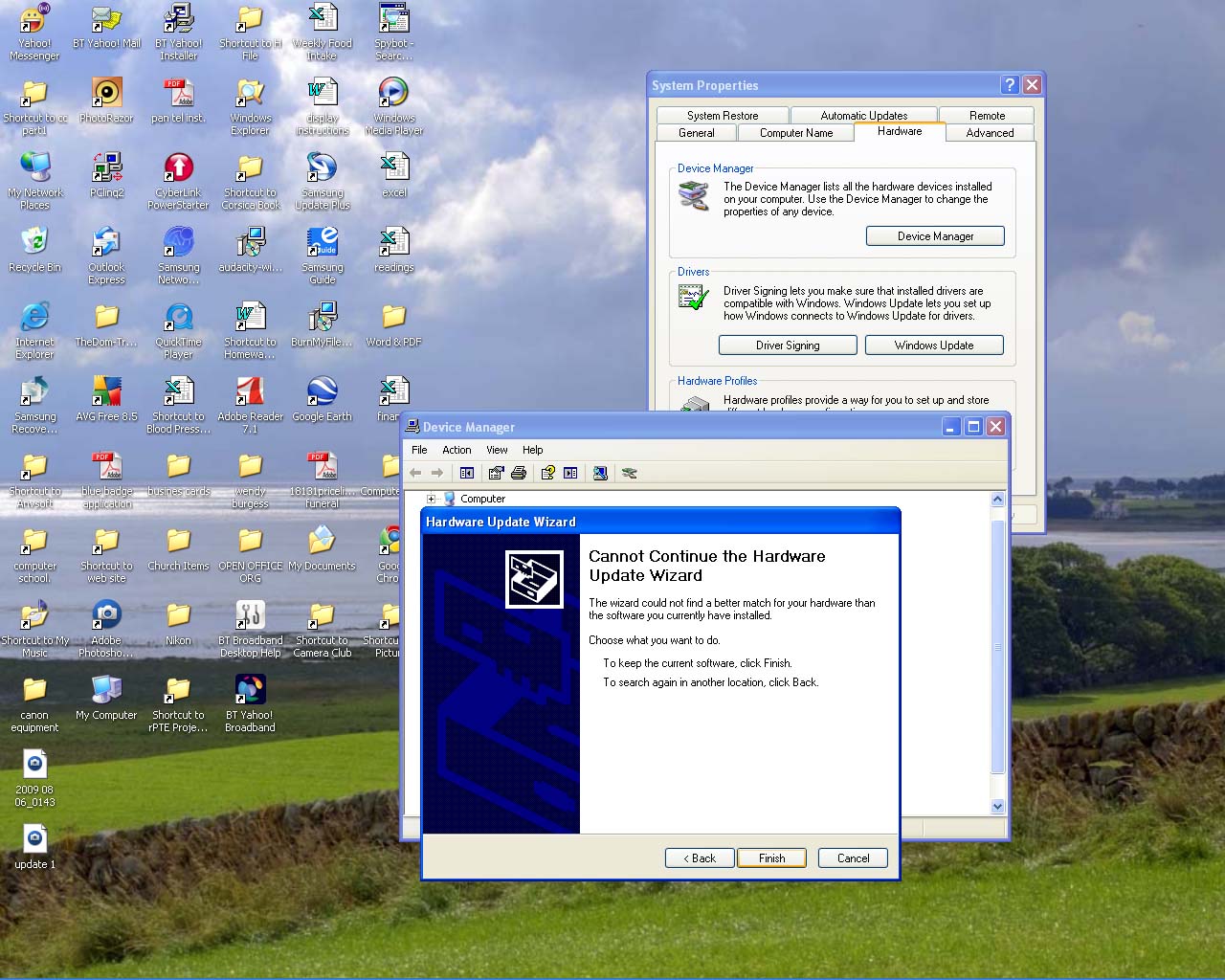Switch to the Advanced tab
The image size is (1225, 980).
click(990, 133)
